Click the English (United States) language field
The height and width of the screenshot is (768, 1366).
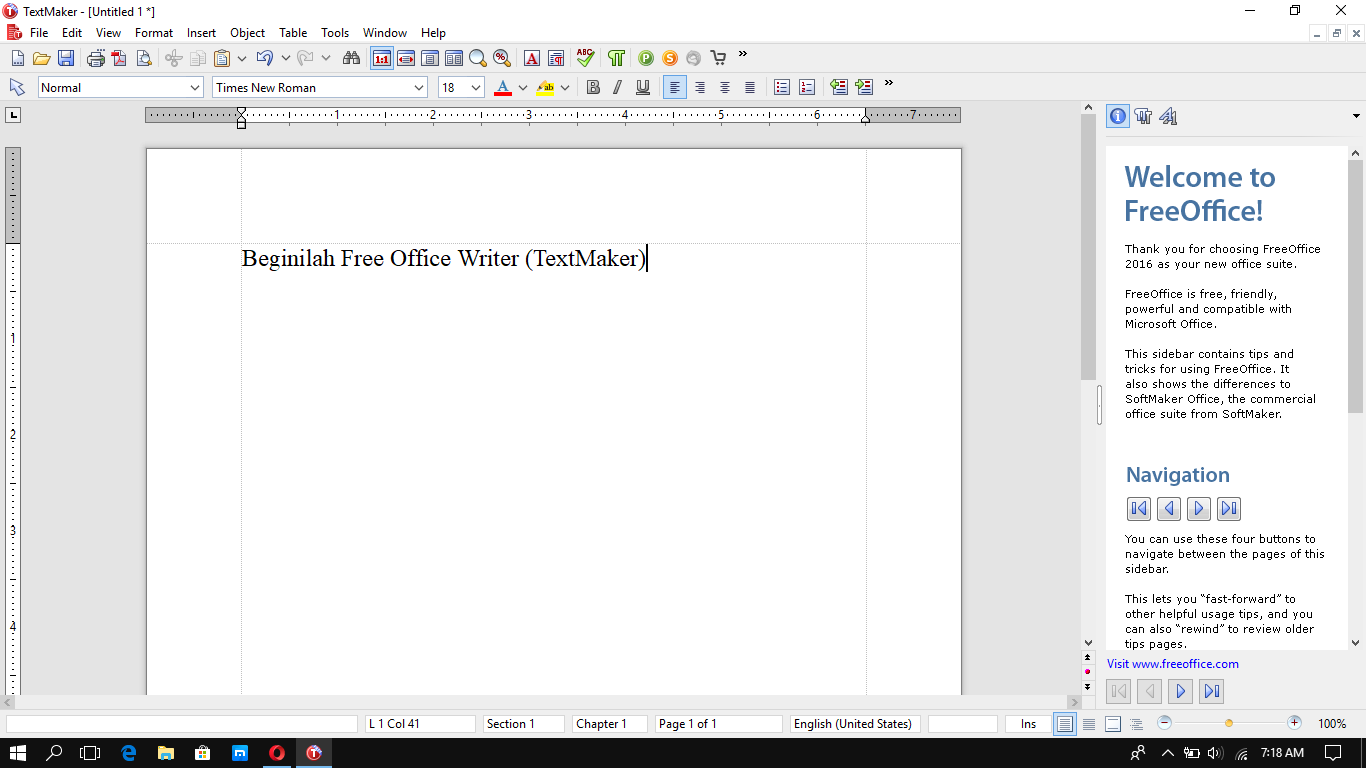tap(855, 724)
